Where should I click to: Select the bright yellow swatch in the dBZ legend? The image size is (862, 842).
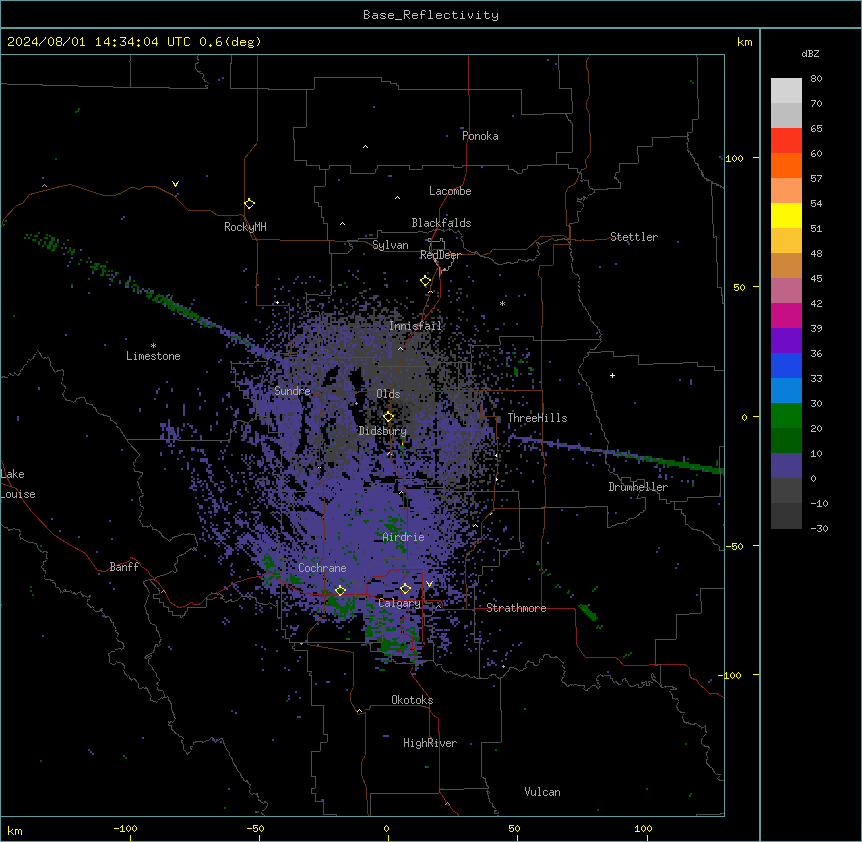click(x=786, y=215)
